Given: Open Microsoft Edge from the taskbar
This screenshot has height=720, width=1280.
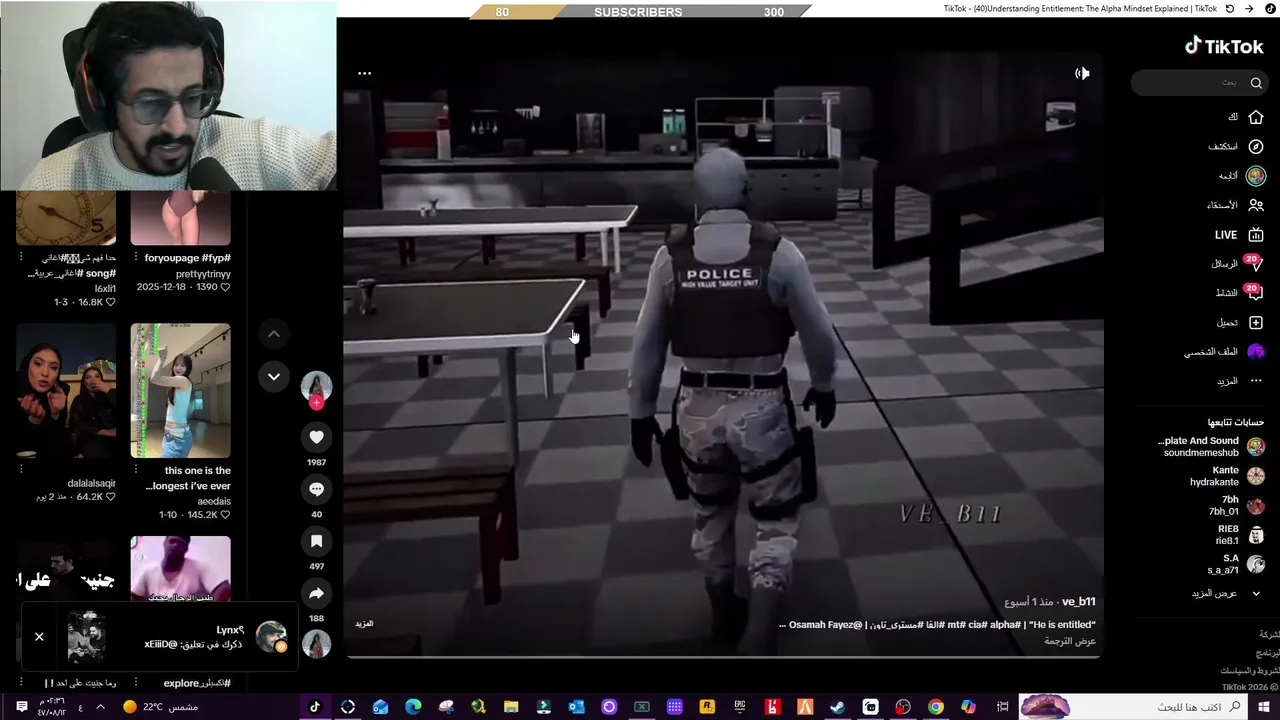Looking at the screenshot, I should pyautogui.click(x=413, y=707).
